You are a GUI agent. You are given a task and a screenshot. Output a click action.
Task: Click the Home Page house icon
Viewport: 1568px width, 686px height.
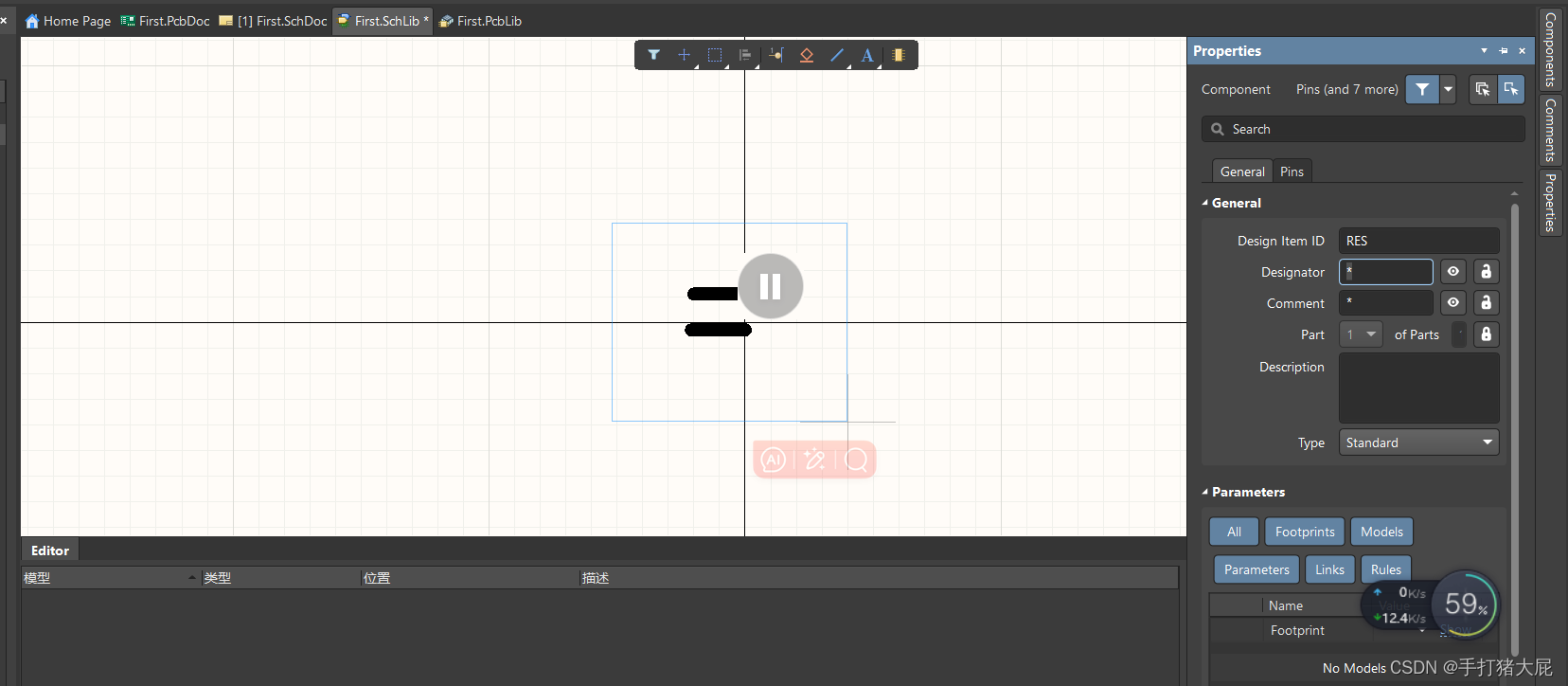coord(32,21)
